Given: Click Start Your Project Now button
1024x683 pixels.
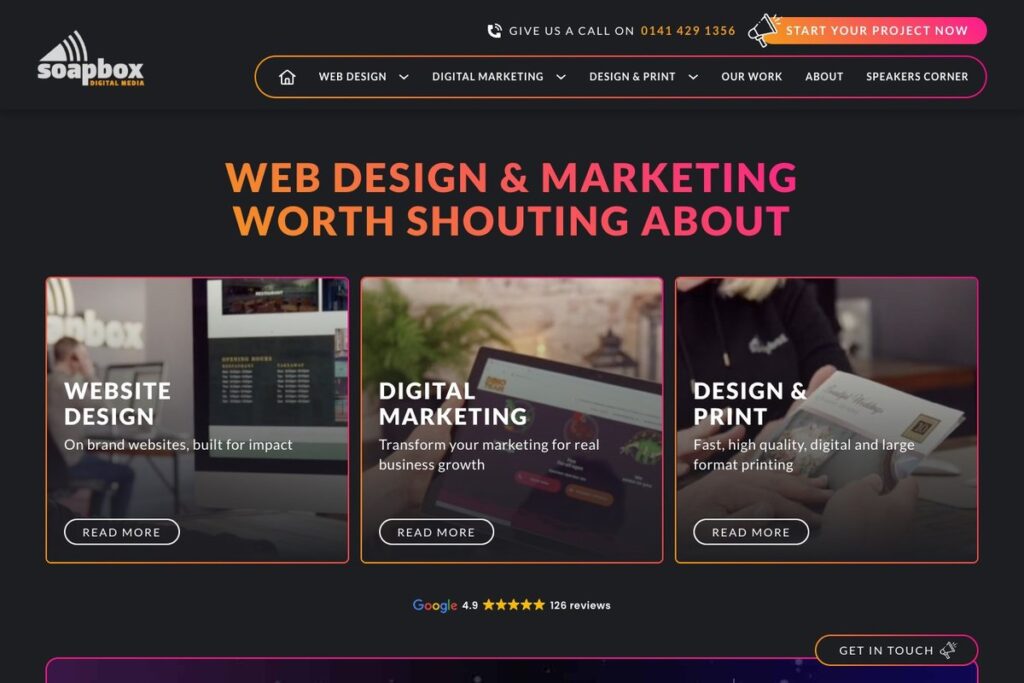Looking at the screenshot, I should [x=874, y=31].
